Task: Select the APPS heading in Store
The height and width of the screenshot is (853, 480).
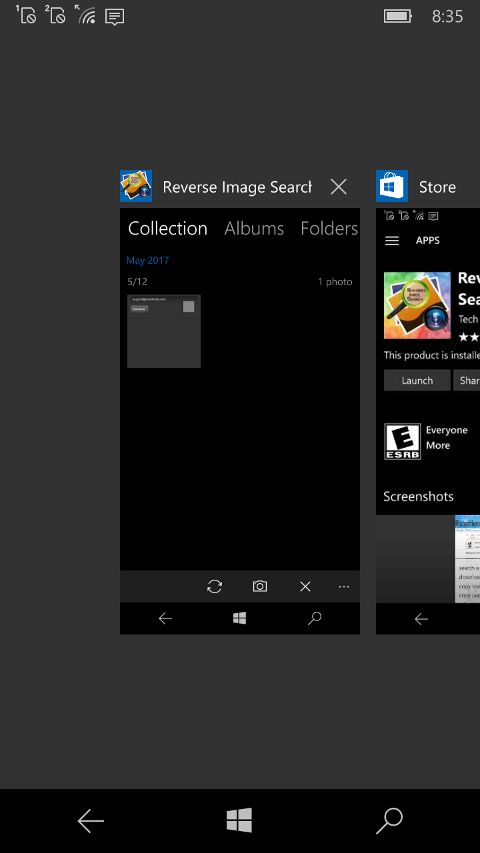Action: tap(428, 240)
